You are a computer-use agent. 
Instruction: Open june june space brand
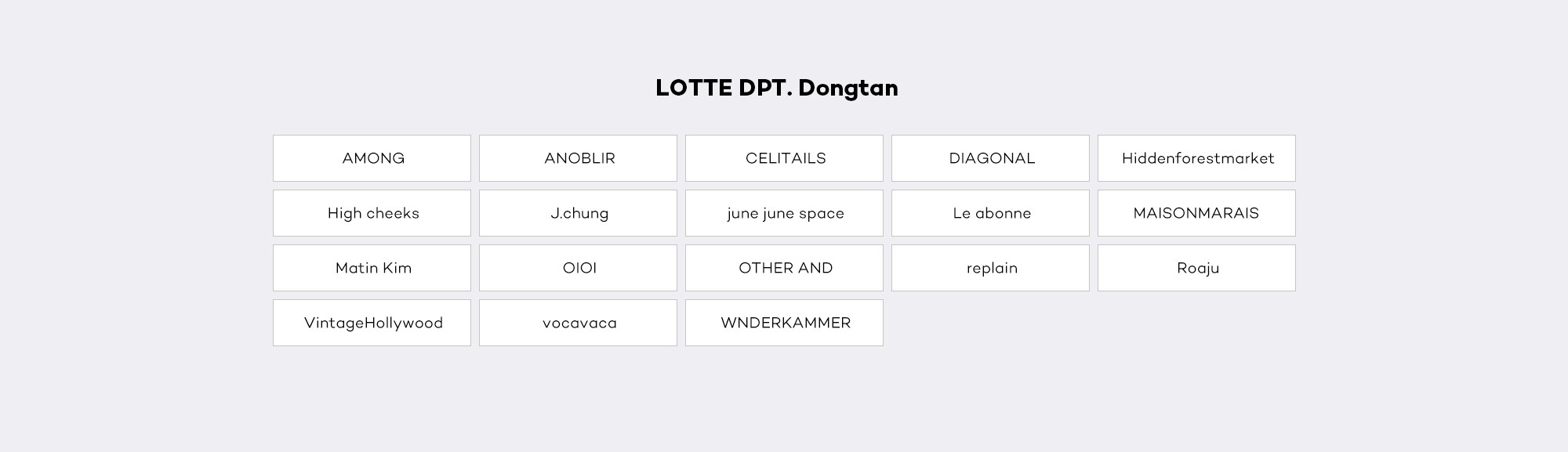point(784,213)
